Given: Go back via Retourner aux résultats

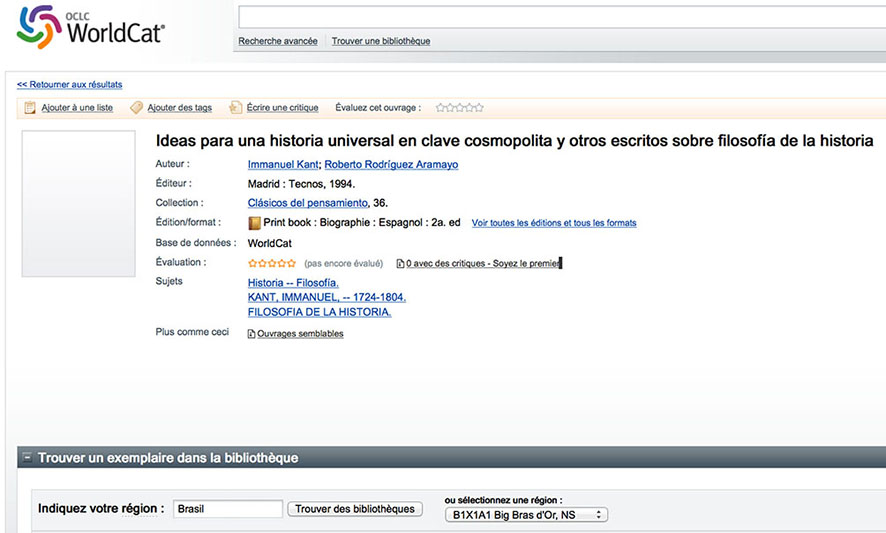Looking at the screenshot, I should pyautogui.click(x=70, y=84).
